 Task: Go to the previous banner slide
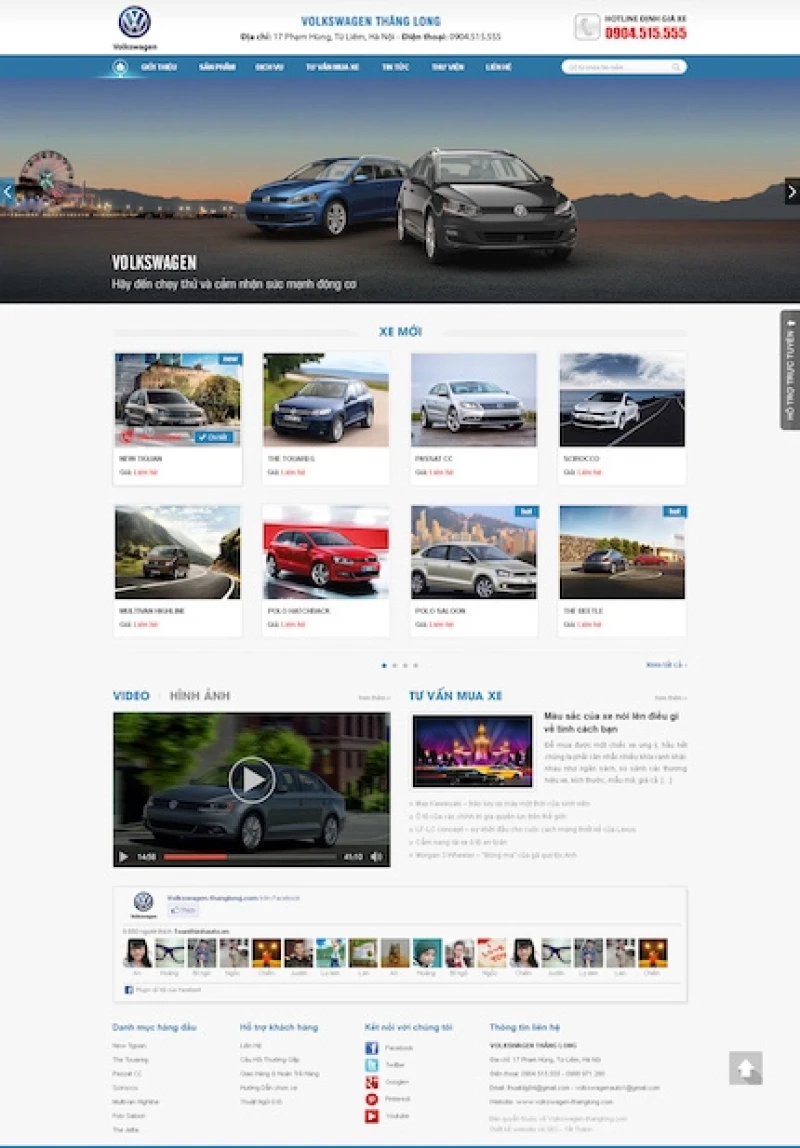pyautogui.click(x=7, y=191)
